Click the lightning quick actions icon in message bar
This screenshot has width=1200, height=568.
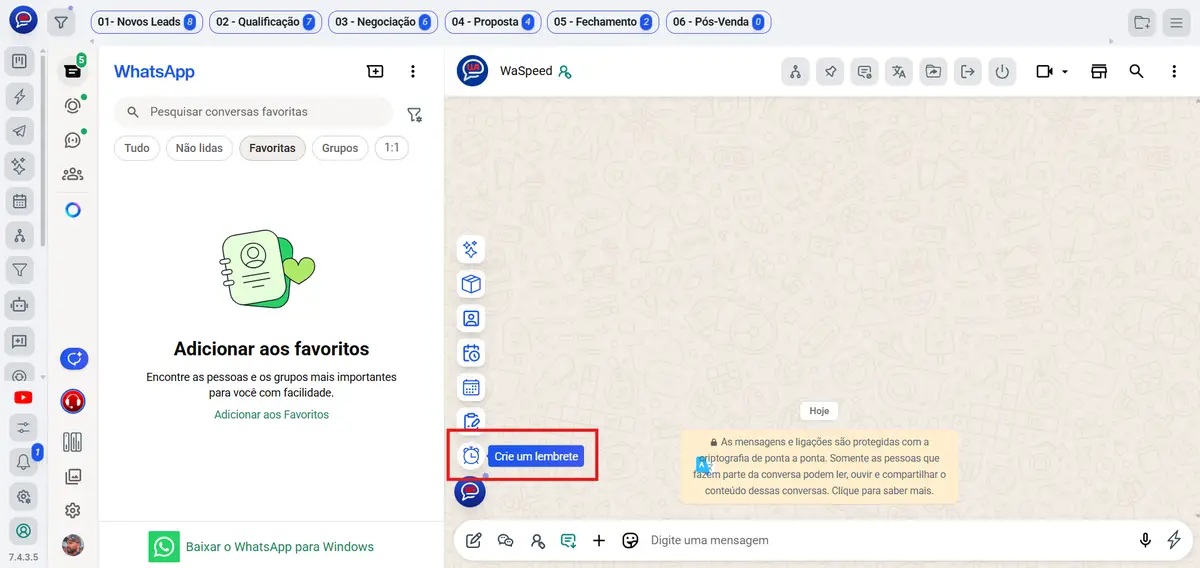click(x=1175, y=540)
